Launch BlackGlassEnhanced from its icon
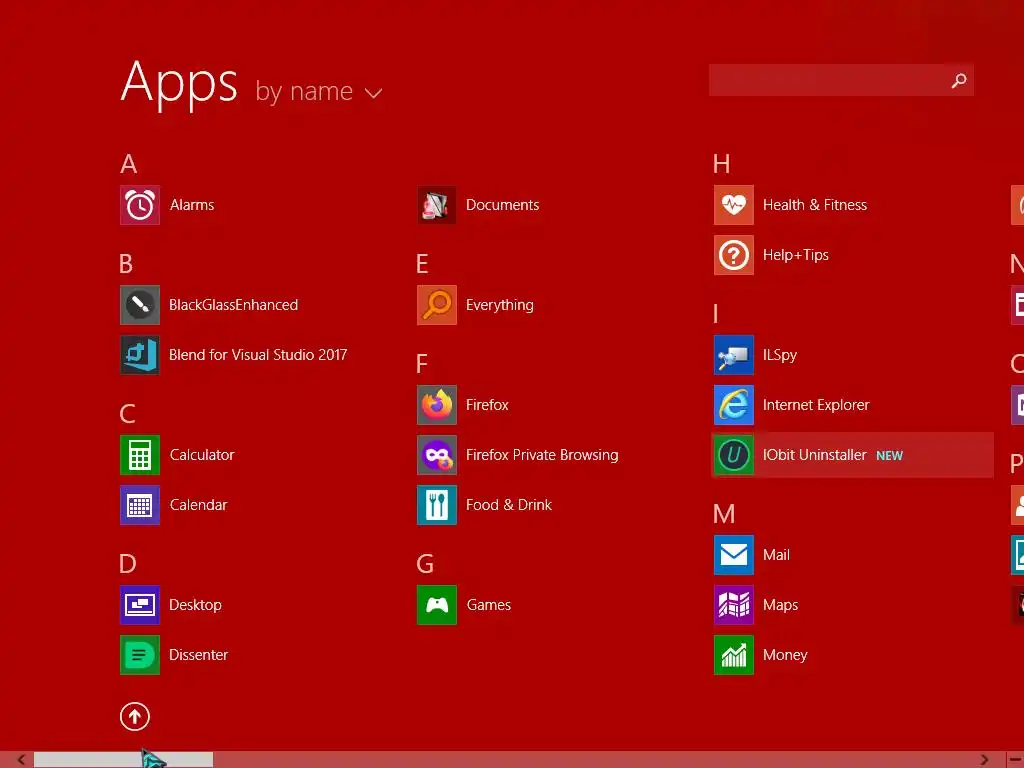Viewport: 1024px width, 768px height. (x=140, y=305)
